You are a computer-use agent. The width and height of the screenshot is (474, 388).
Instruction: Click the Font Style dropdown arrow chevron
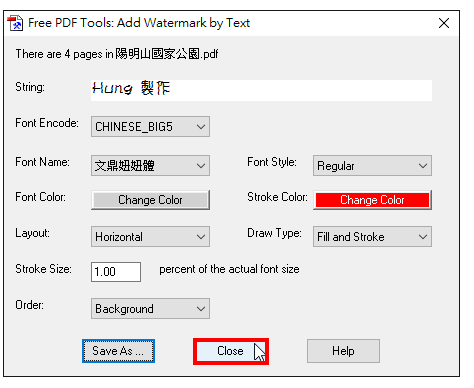(x=423, y=166)
